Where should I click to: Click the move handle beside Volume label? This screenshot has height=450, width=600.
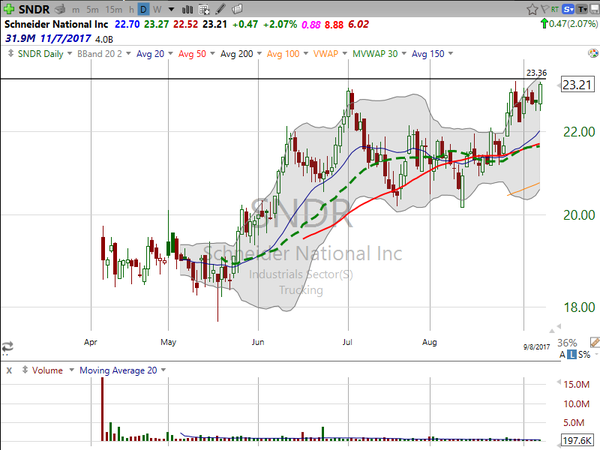click(25, 370)
